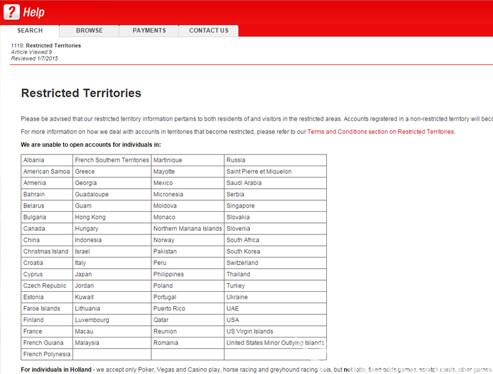This screenshot has height=374, width=493.
Task: Go to the CONTACT US tab
Action: point(209,30)
